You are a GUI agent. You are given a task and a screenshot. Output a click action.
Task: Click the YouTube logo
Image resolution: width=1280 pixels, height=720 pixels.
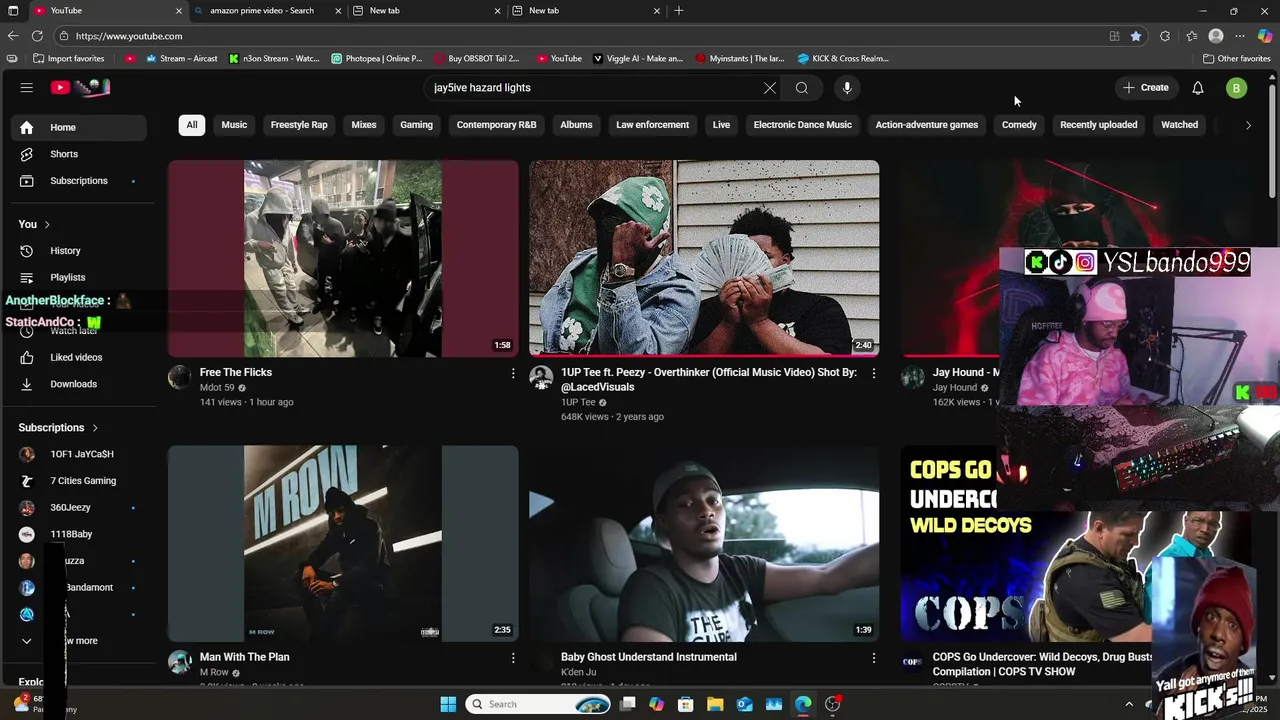point(80,88)
